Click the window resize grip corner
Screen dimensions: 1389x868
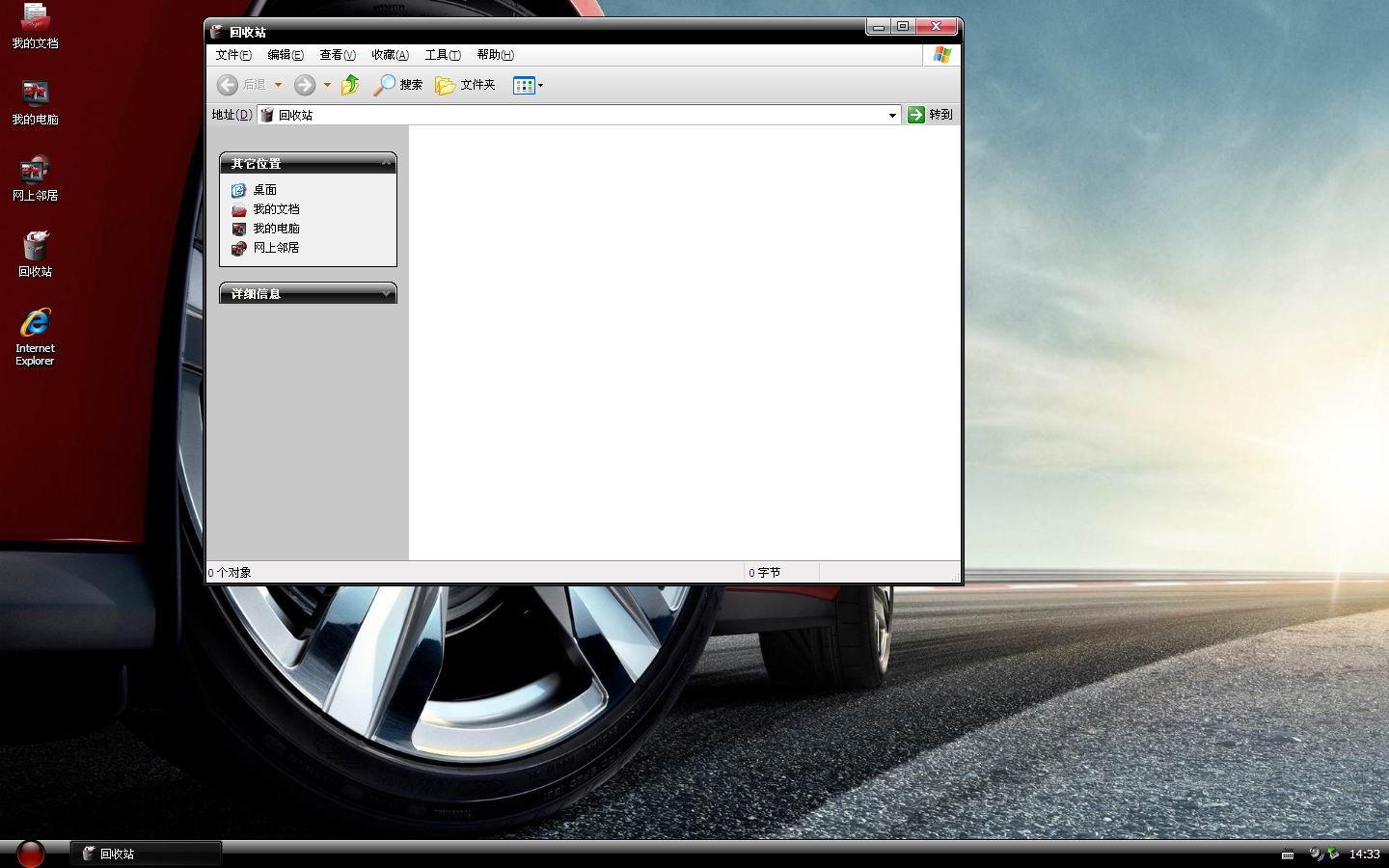[x=955, y=576]
